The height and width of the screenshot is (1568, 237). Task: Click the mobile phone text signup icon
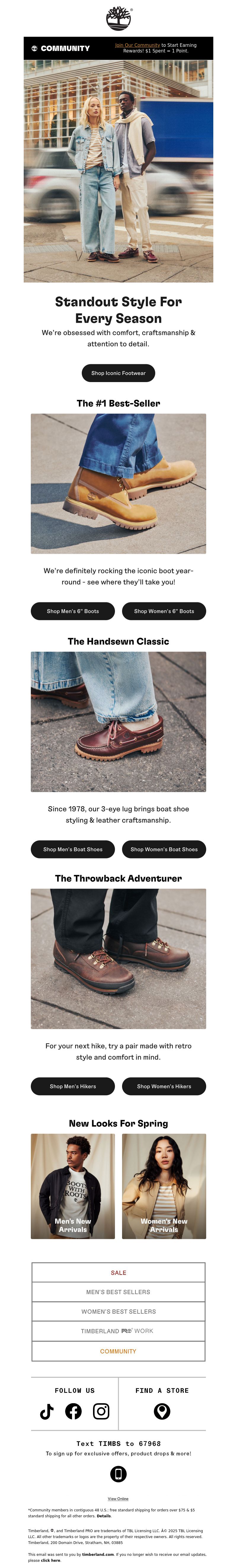click(x=118, y=1474)
